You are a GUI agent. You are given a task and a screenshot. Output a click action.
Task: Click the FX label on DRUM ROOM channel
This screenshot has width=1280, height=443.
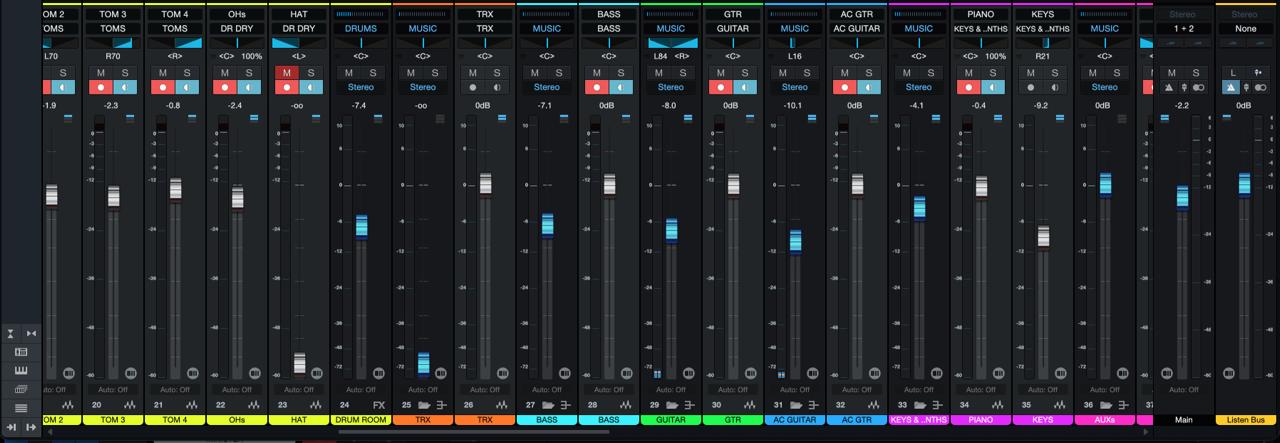pos(379,405)
